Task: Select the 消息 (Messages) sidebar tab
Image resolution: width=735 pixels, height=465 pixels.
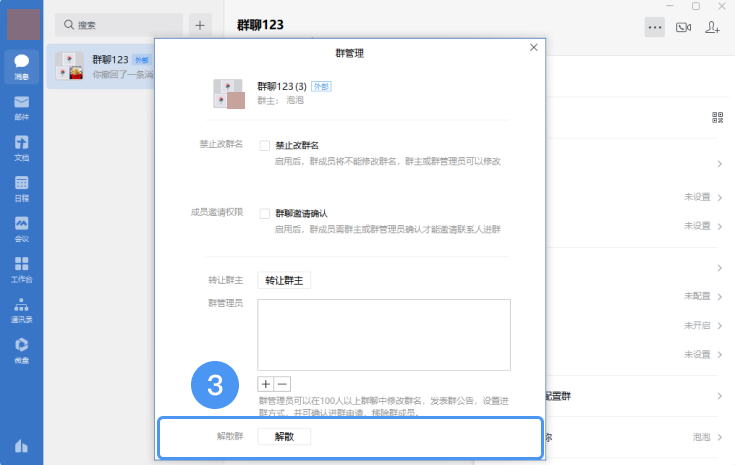Action: [21, 65]
